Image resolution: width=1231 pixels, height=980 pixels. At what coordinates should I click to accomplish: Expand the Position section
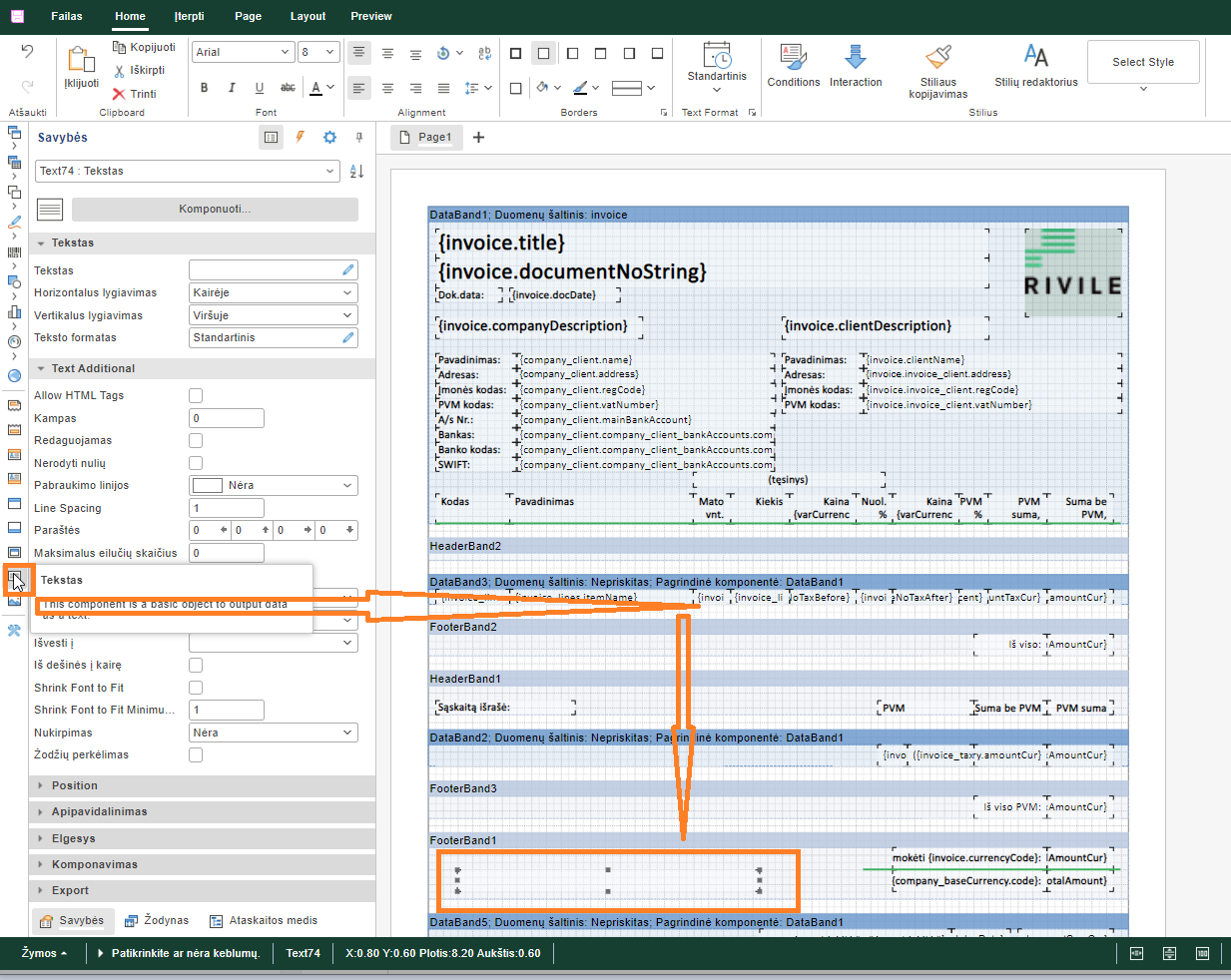point(75,786)
